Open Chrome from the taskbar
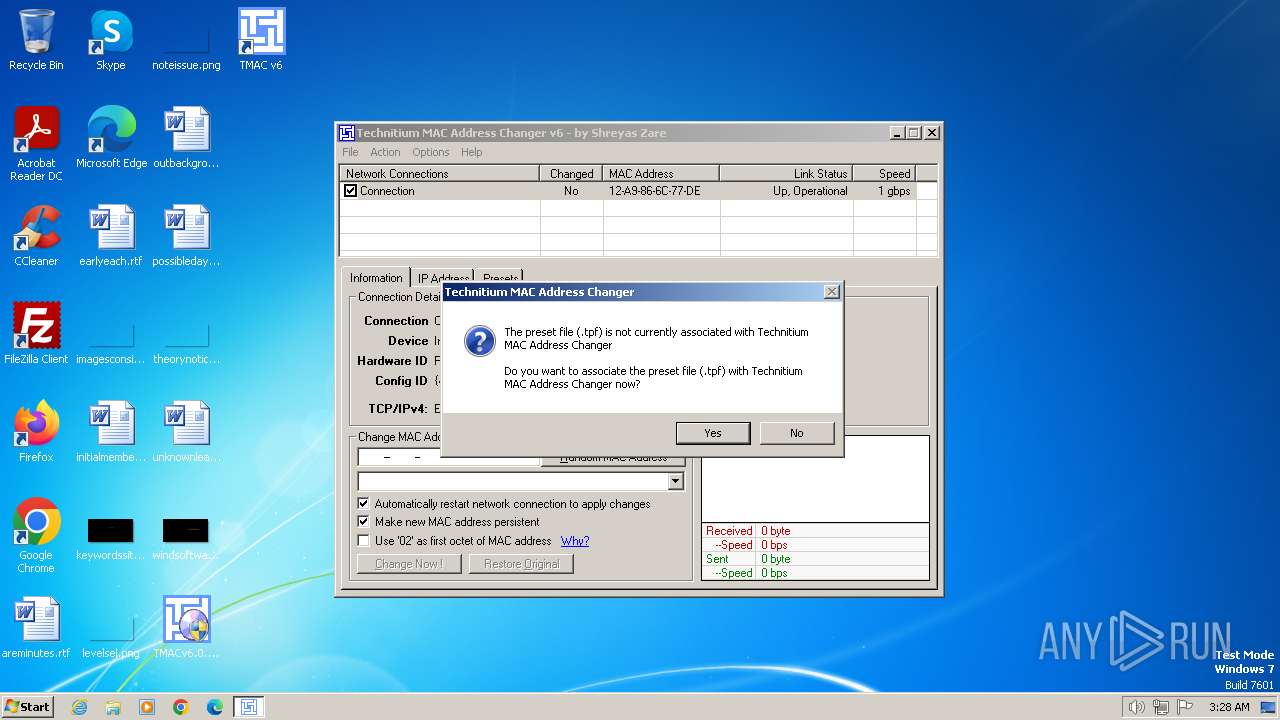The height and width of the screenshot is (720, 1280). [x=181, y=707]
